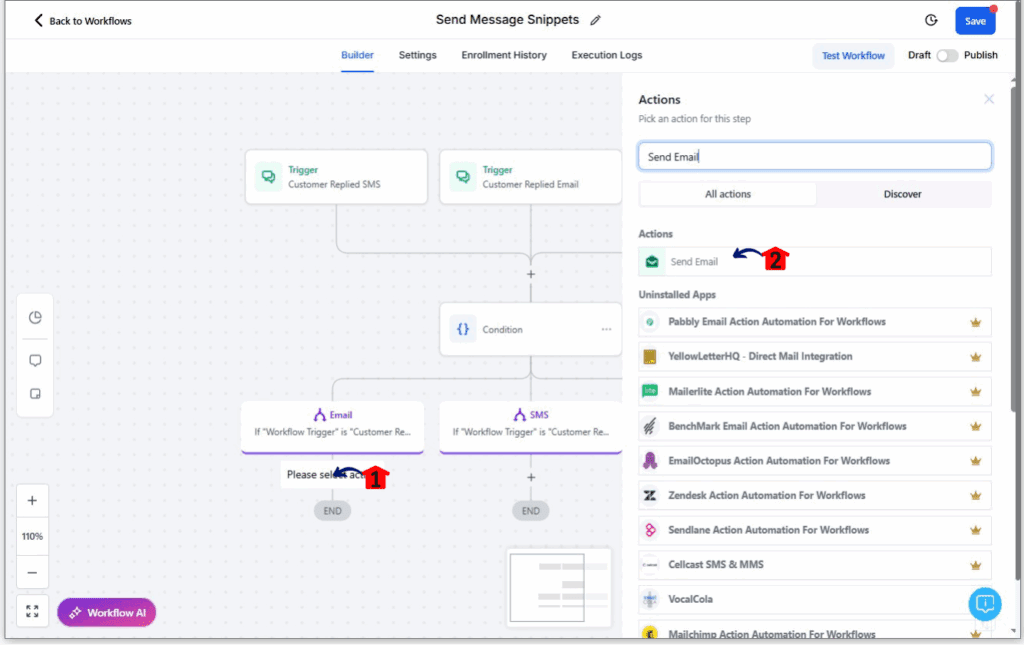Open Execution Logs tab
This screenshot has width=1024, height=645.
click(607, 55)
